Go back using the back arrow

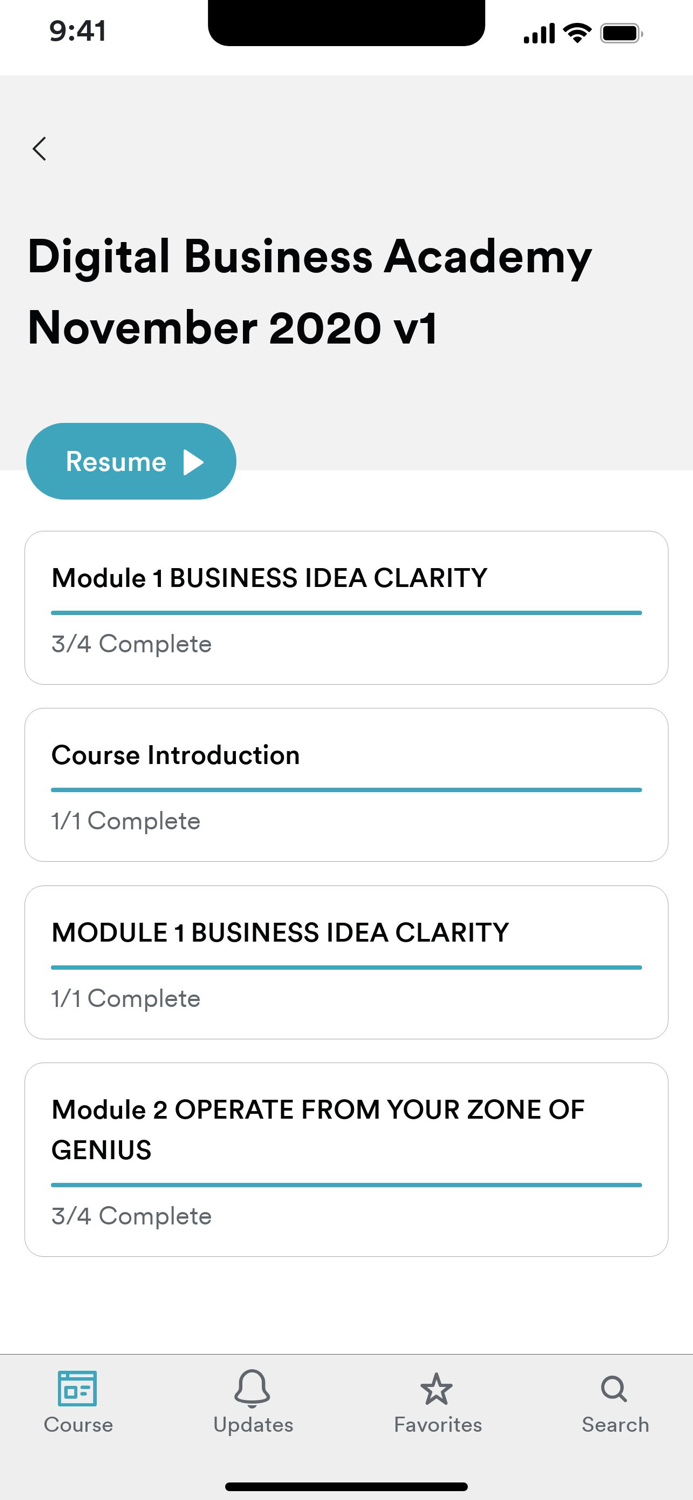(x=39, y=148)
